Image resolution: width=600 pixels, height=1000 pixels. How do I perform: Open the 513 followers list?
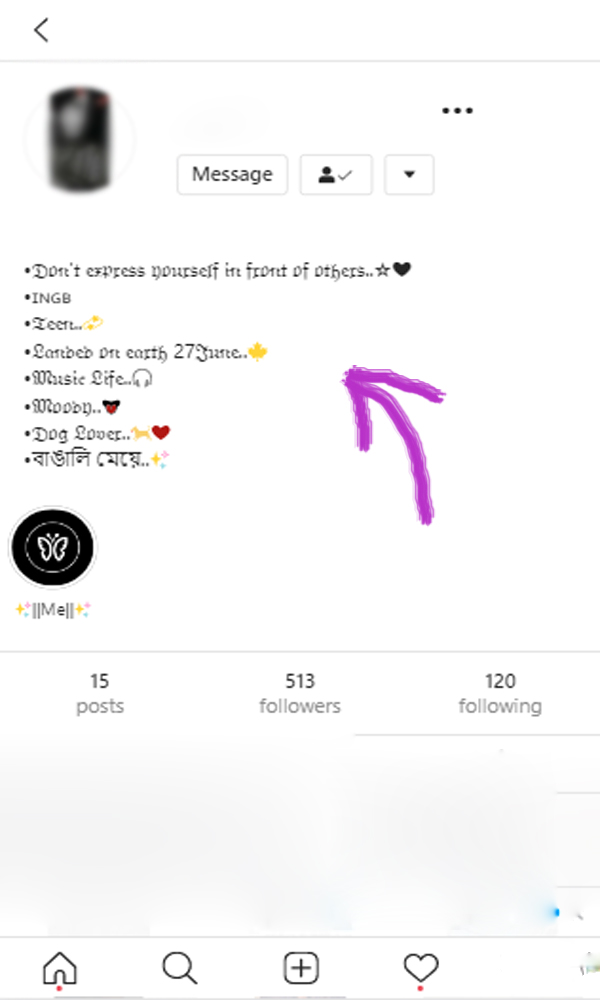[x=300, y=693]
